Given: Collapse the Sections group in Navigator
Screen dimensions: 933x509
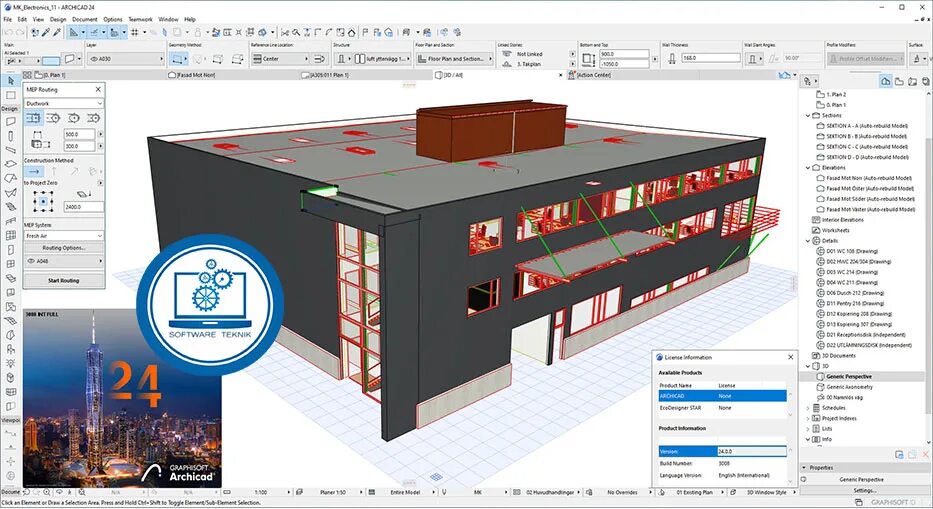Looking at the screenshot, I should point(807,115).
